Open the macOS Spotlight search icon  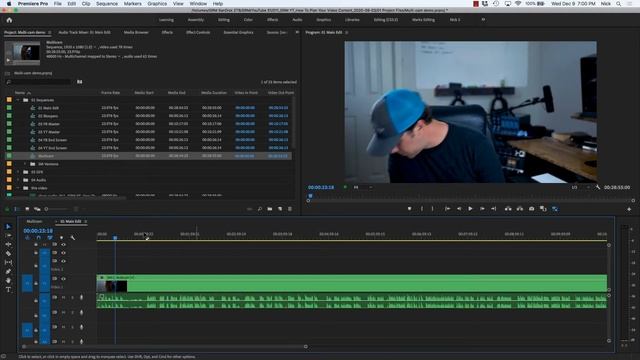[x=619, y=3]
